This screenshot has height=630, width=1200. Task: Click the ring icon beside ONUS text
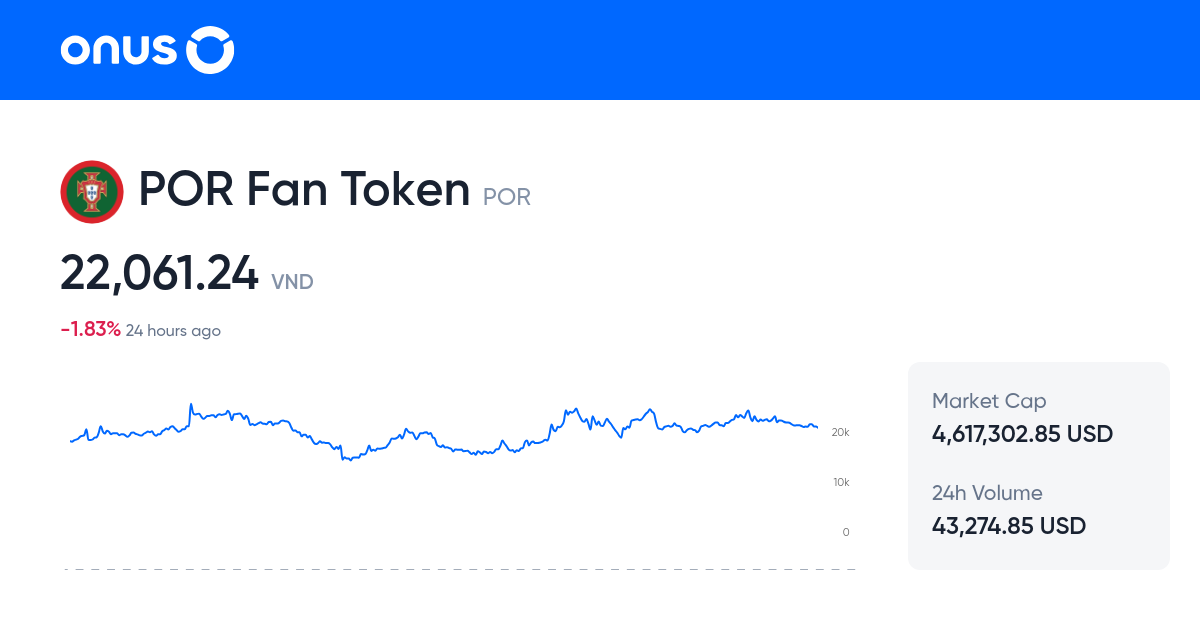(211, 50)
